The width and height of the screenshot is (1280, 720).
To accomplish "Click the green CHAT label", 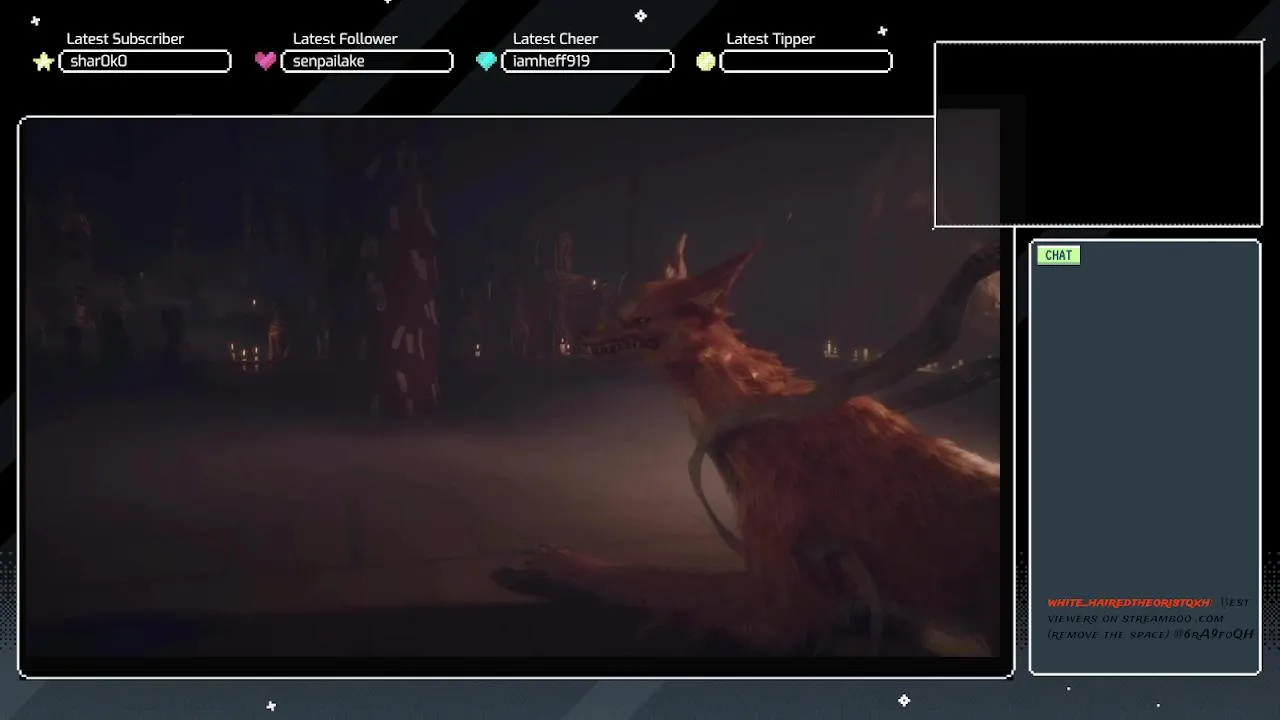I will 1058,255.
